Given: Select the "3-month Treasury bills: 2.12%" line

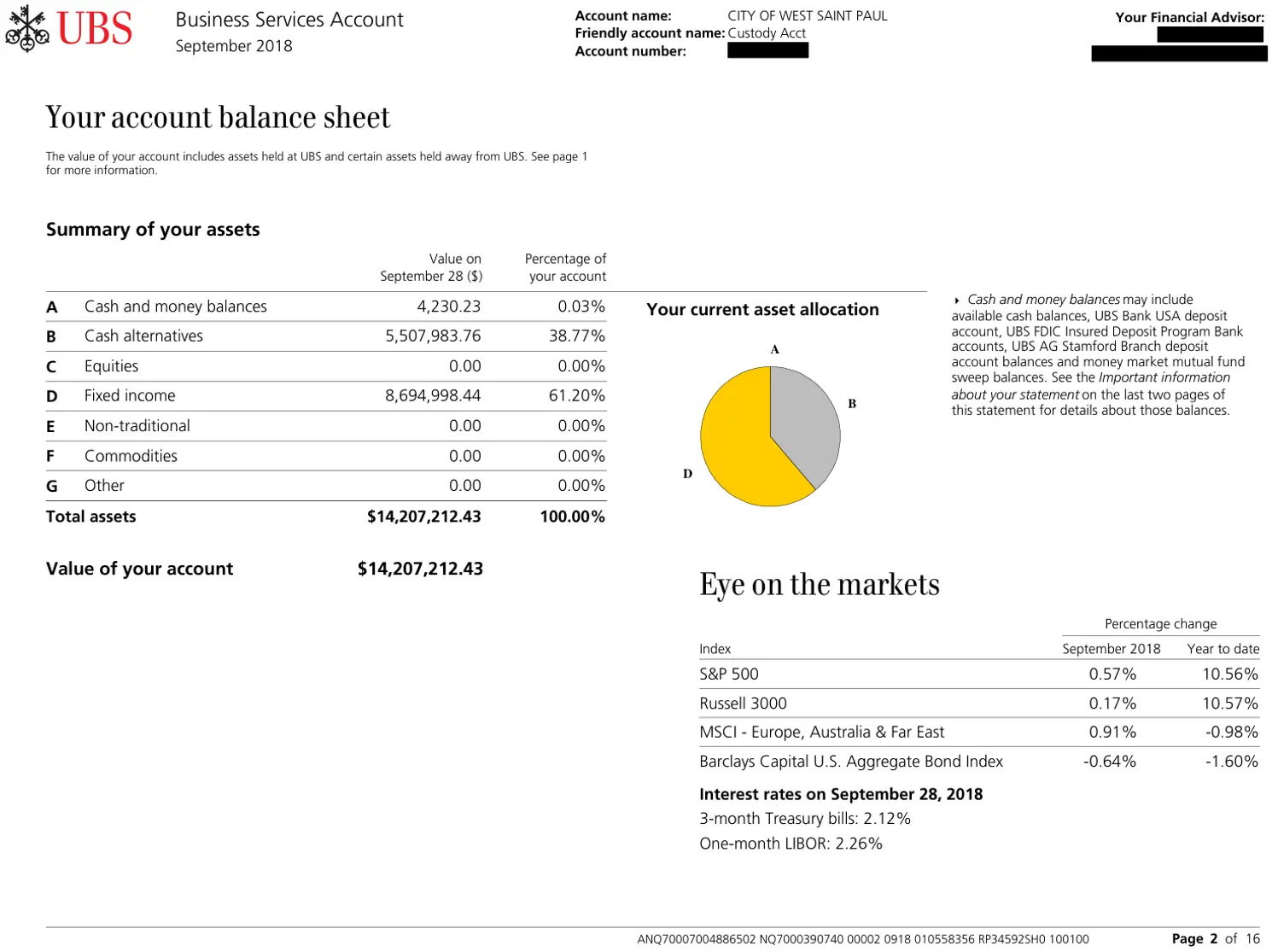Looking at the screenshot, I should point(805,819).
